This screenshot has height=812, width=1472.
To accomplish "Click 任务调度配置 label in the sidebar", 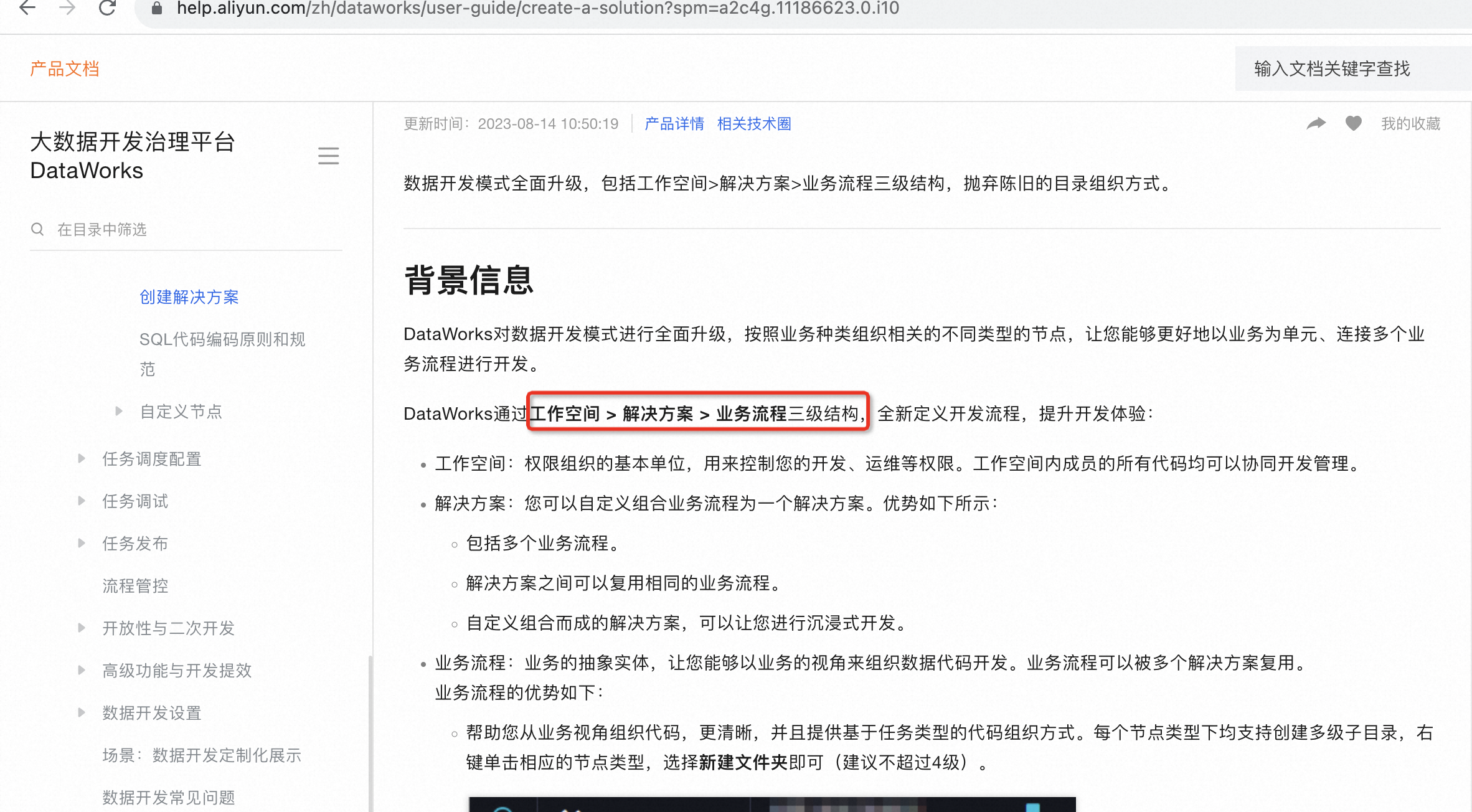I will tap(152, 459).
